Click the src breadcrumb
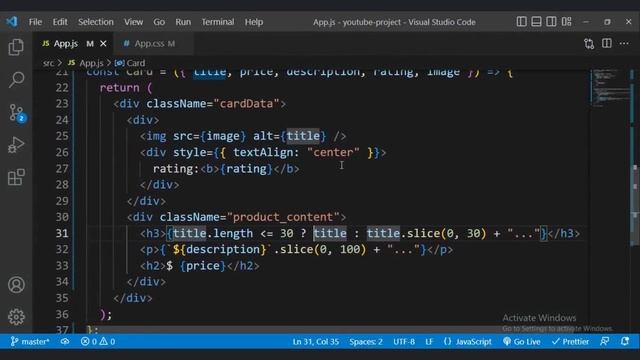The width and height of the screenshot is (640, 360). (48, 63)
